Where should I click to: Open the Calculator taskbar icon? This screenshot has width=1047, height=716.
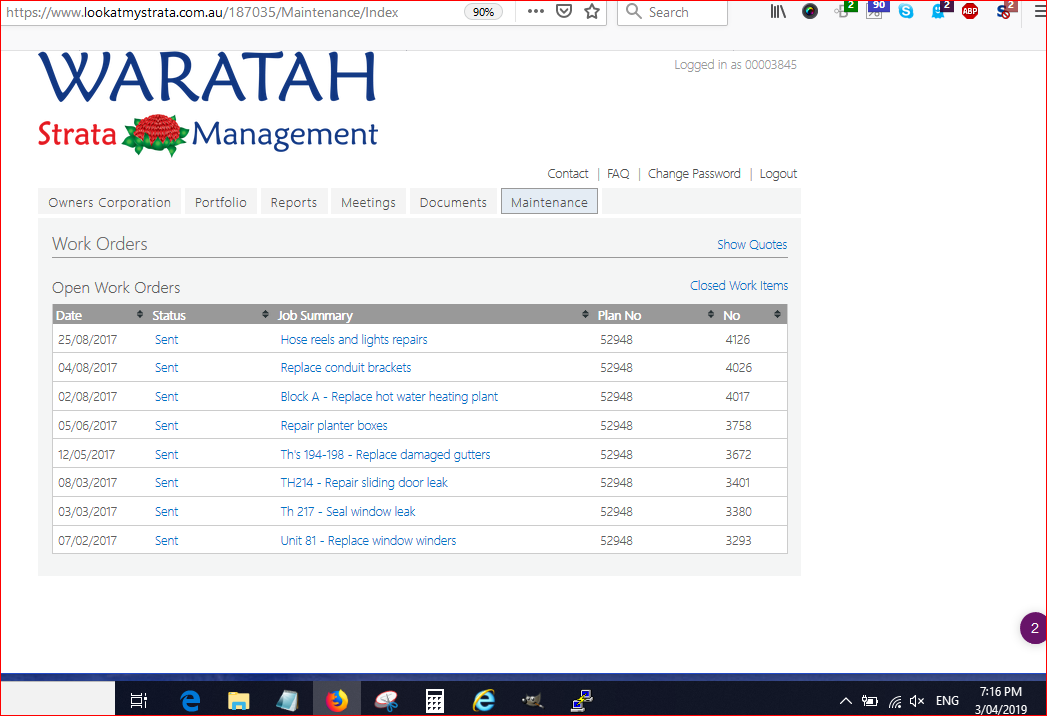point(435,700)
